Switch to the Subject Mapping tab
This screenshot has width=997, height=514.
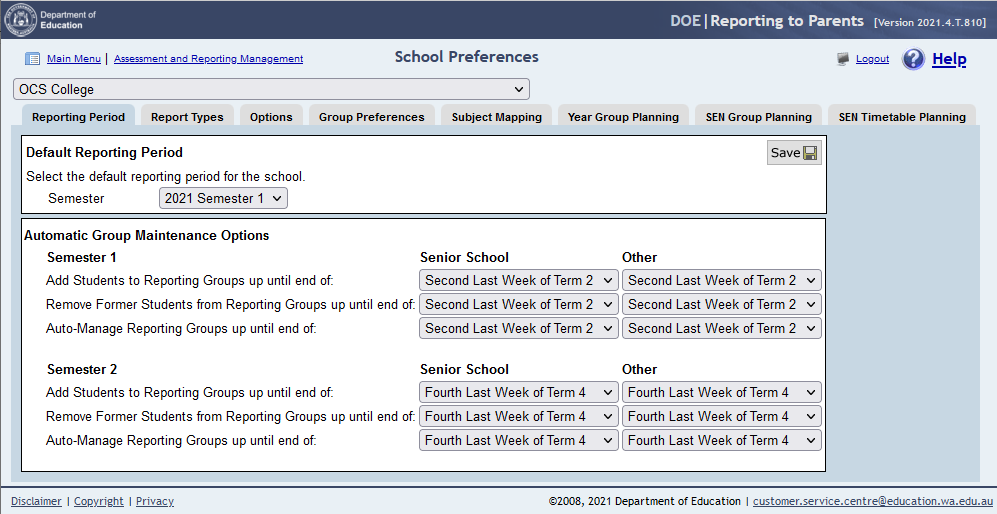tap(496, 117)
